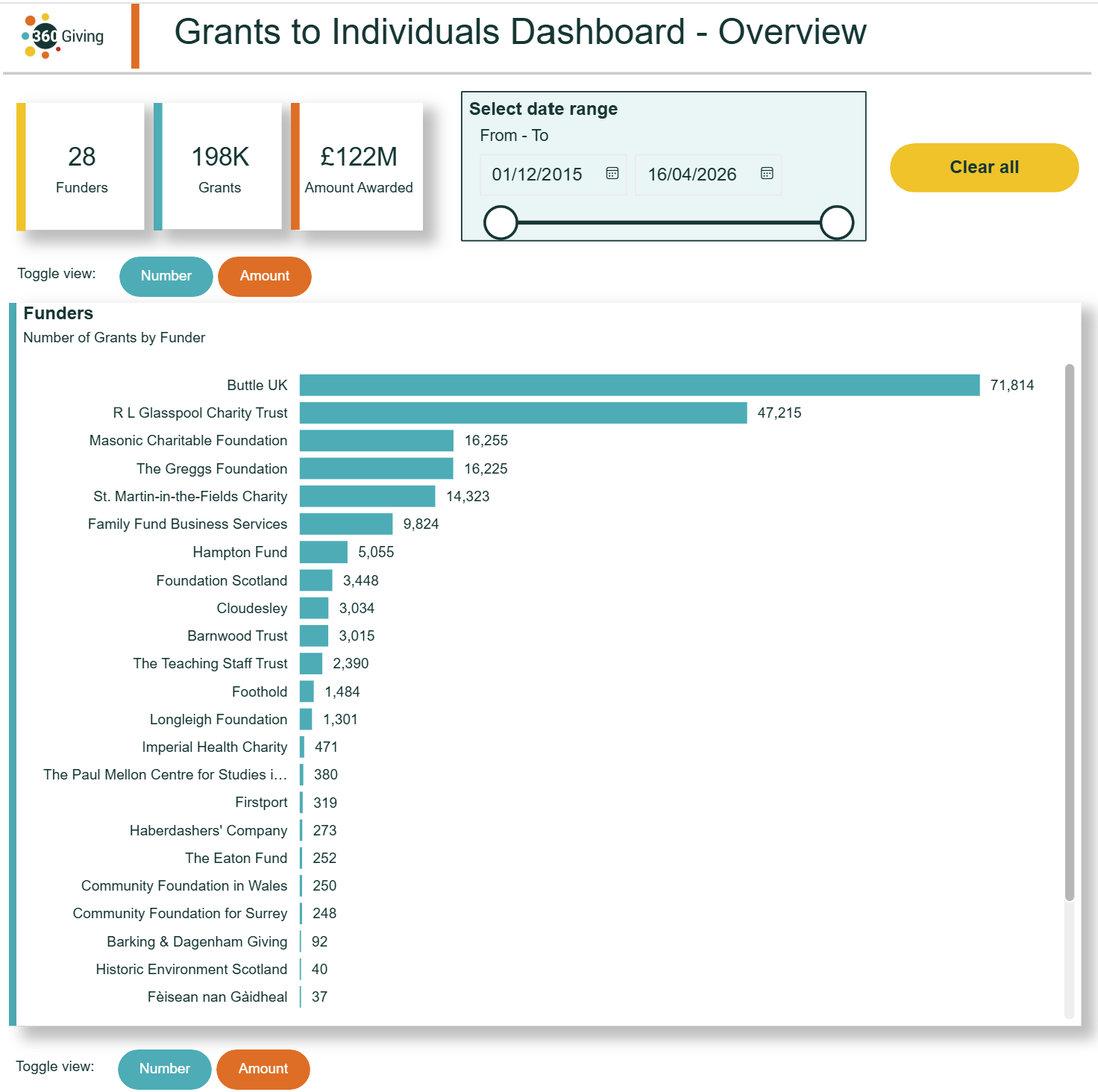Click the Funders section heading
1098x1092 pixels.
tap(58, 313)
